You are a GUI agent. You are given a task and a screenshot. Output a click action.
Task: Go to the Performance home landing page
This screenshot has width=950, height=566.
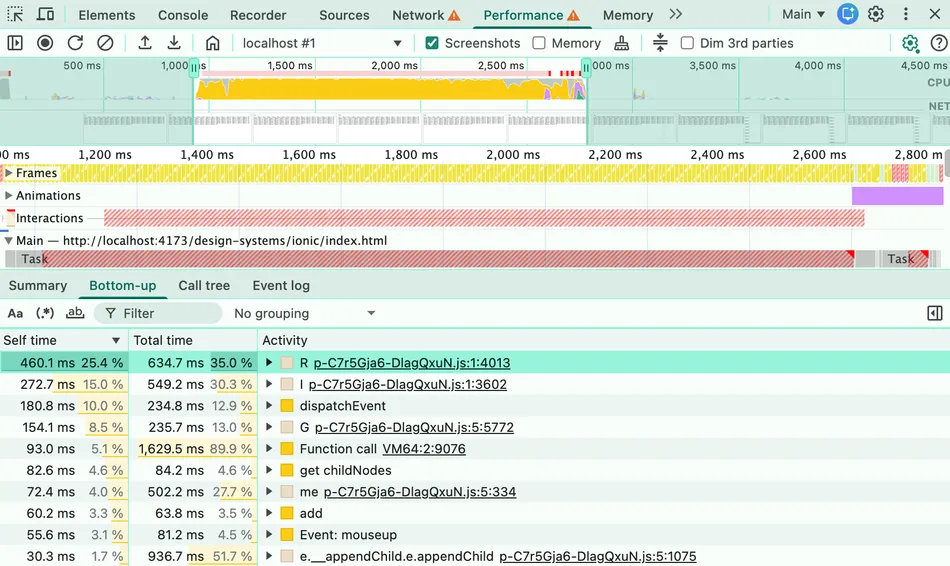(212, 43)
